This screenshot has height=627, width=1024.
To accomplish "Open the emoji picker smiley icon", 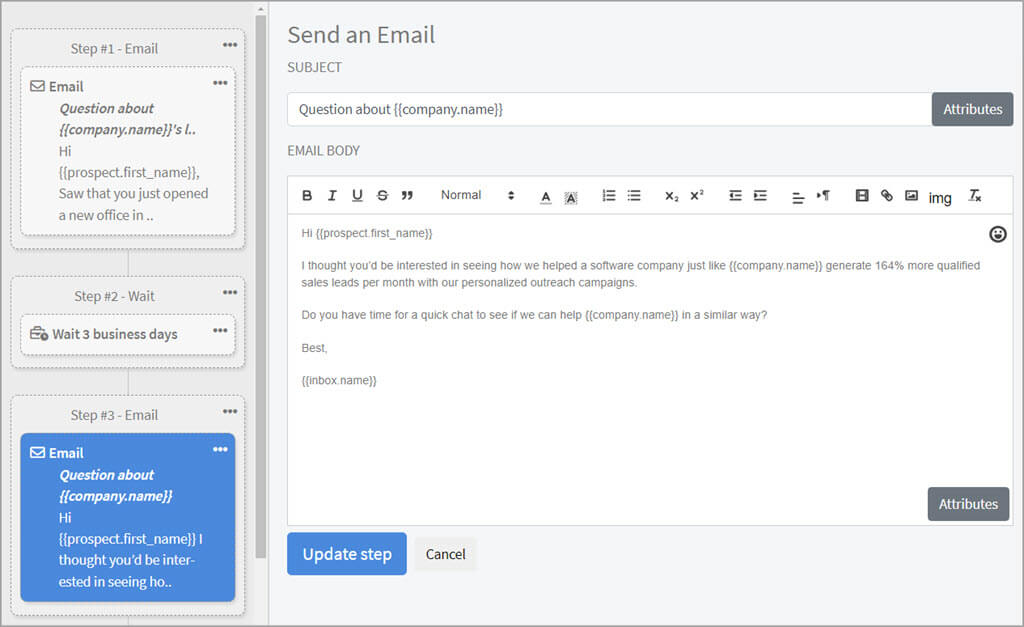I will click(997, 234).
